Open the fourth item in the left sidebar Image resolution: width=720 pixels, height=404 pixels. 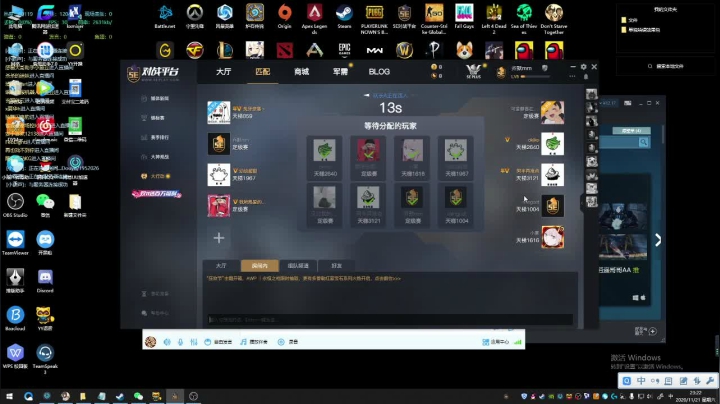(155, 157)
